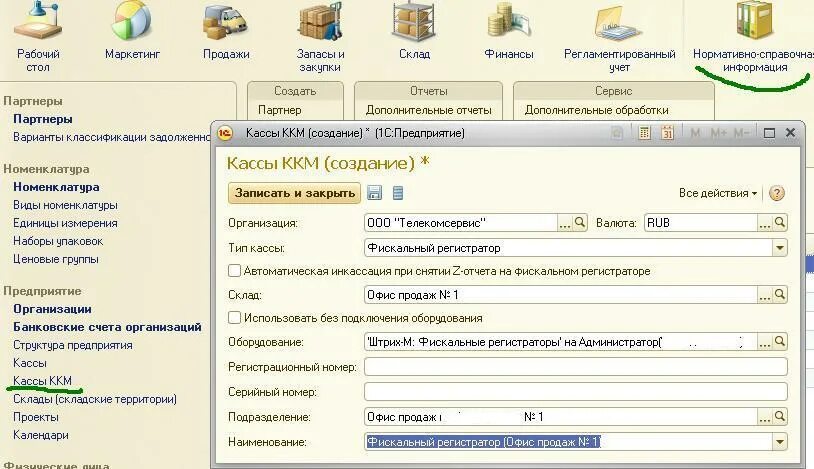814x469 pixels.
Task: Open Организация record via magnifier icon
Action: pyautogui.click(x=580, y=223)
